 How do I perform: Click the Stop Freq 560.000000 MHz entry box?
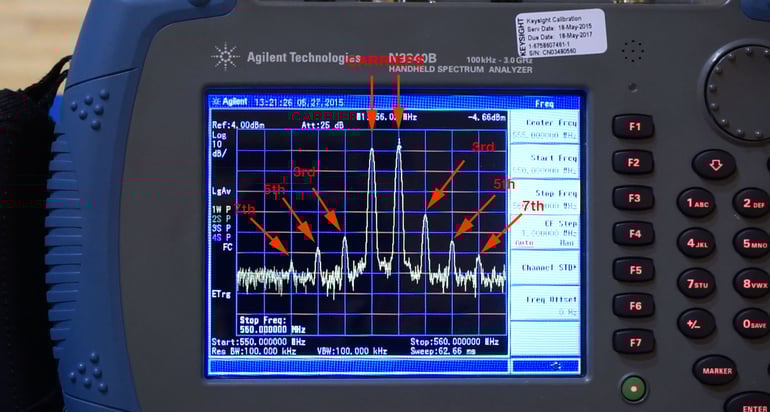[273, 325]
